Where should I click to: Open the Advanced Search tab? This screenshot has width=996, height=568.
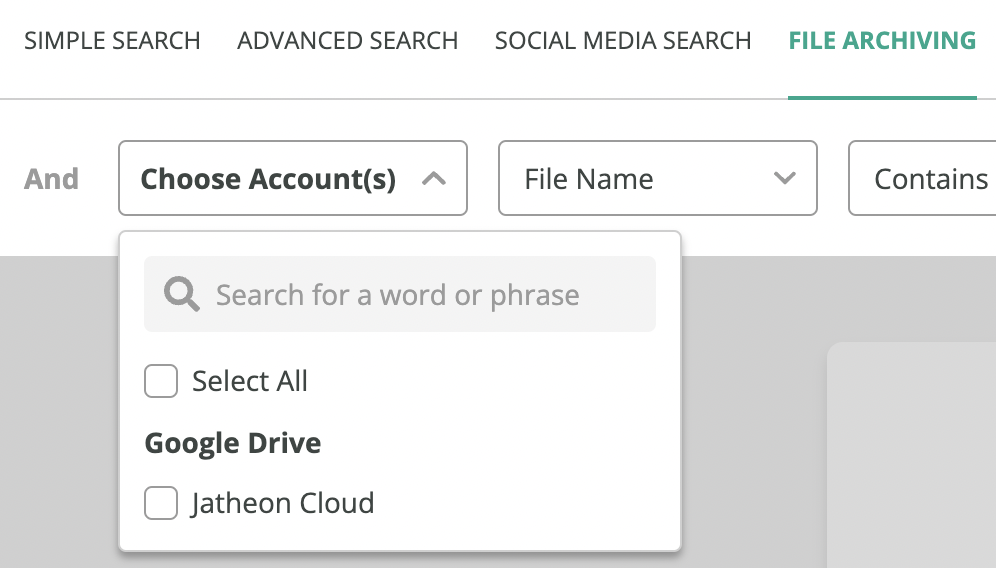[347, 41]
